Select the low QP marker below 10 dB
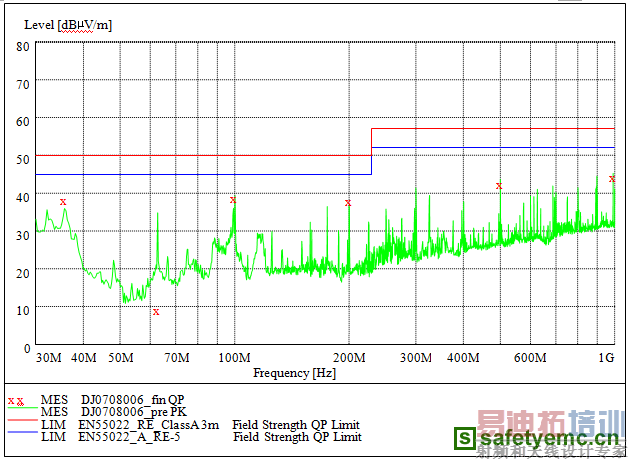Screen dimensions: 630x461 click(x=156, y=311)
